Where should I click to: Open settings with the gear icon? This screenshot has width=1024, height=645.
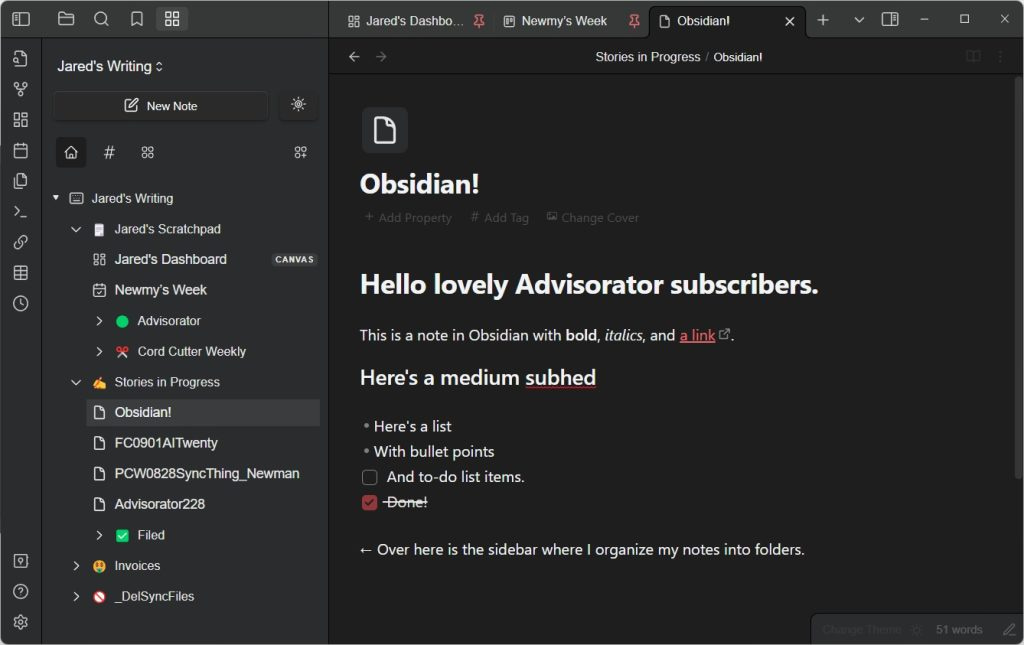click(x=20, y=621)
